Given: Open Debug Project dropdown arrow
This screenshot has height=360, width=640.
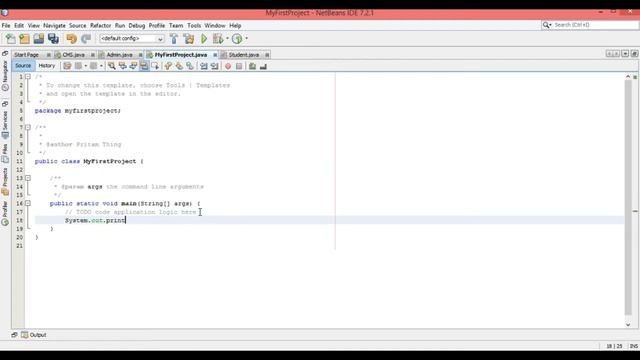Looking at the screenshot, I should pyautogui.click(x=227, y=39).
